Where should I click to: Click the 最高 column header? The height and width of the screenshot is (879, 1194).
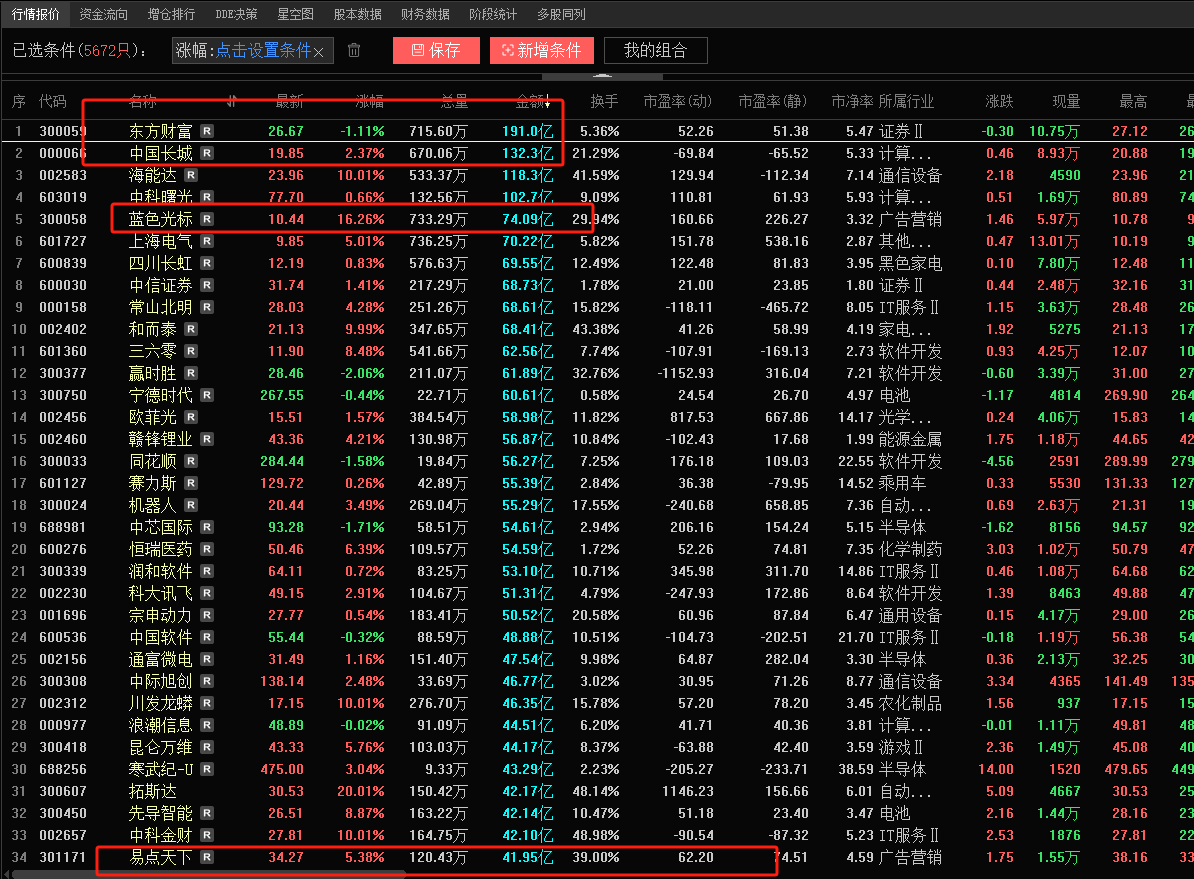1133,101
